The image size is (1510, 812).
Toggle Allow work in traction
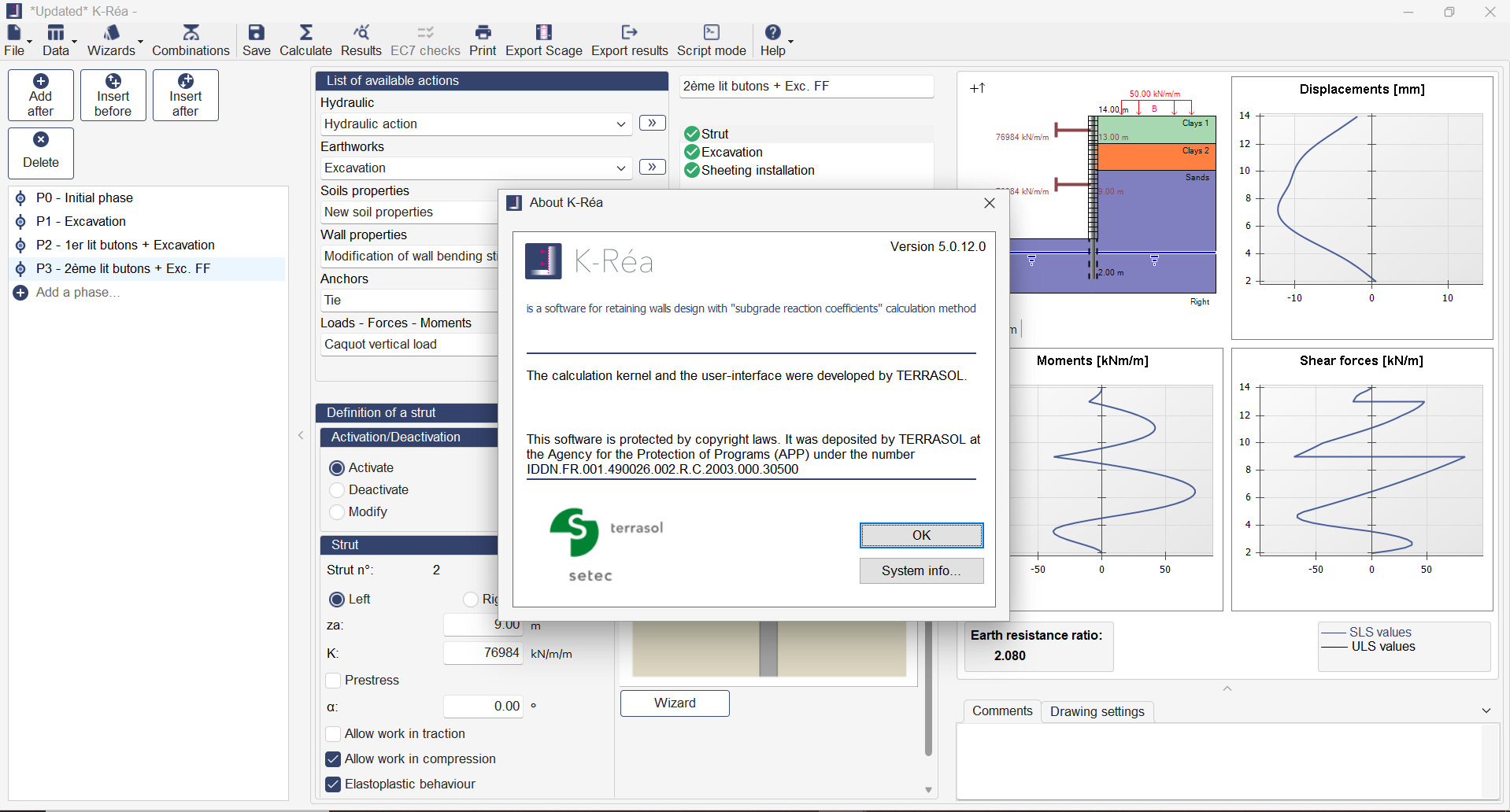coord(333,734)
